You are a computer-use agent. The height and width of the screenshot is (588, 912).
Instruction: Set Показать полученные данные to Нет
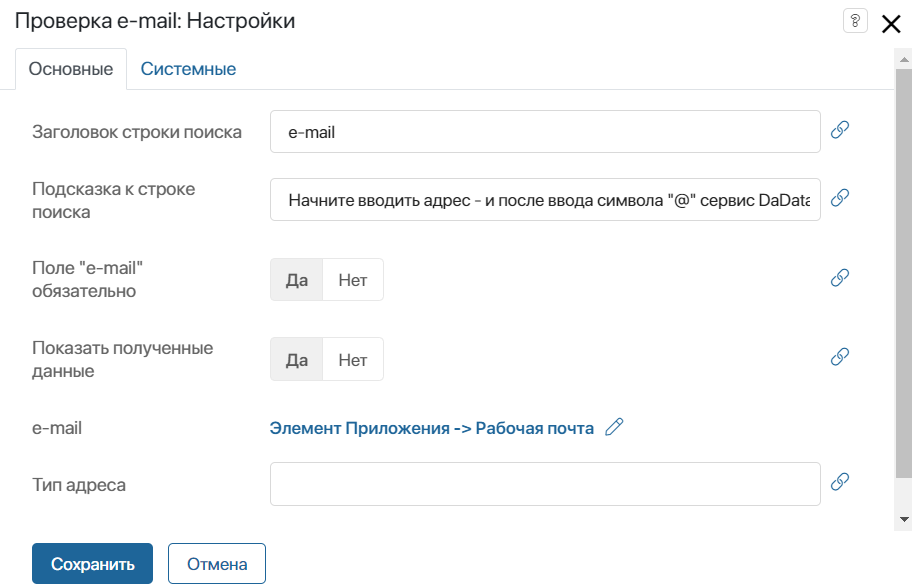[352, 359]
